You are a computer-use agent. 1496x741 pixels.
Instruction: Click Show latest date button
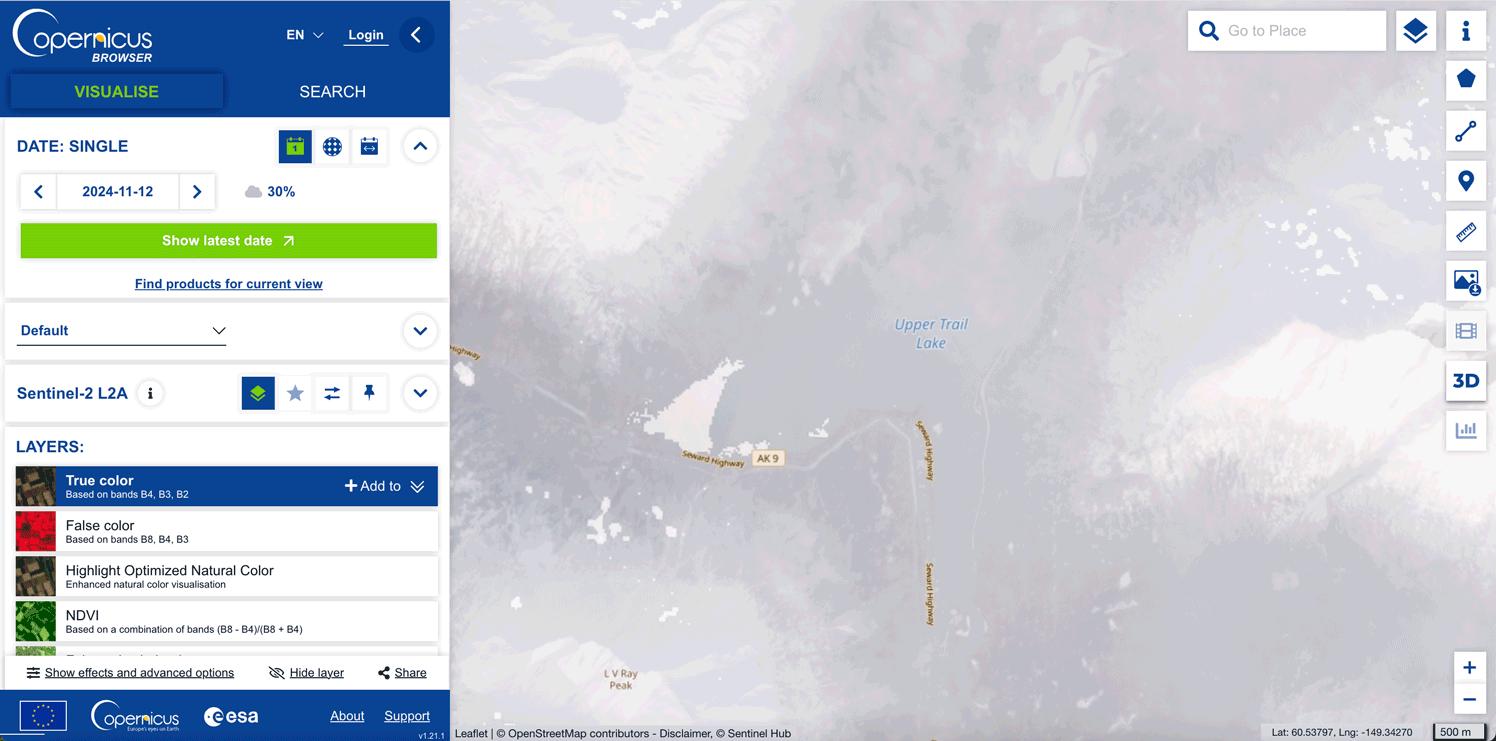click(x=229, y=241)
